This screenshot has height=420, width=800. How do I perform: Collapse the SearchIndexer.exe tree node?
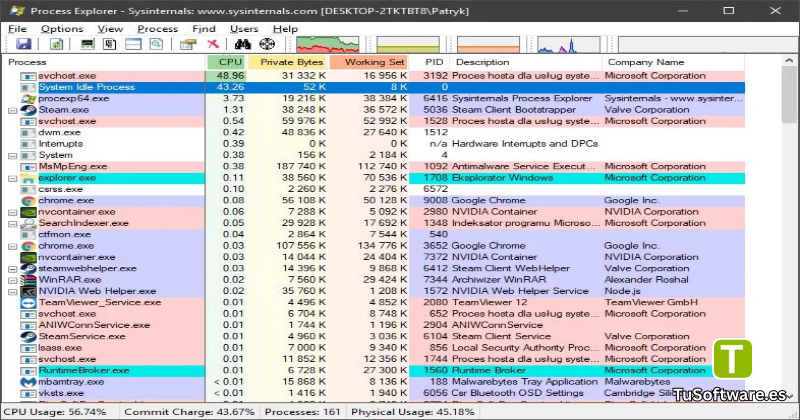click(13, 224)
